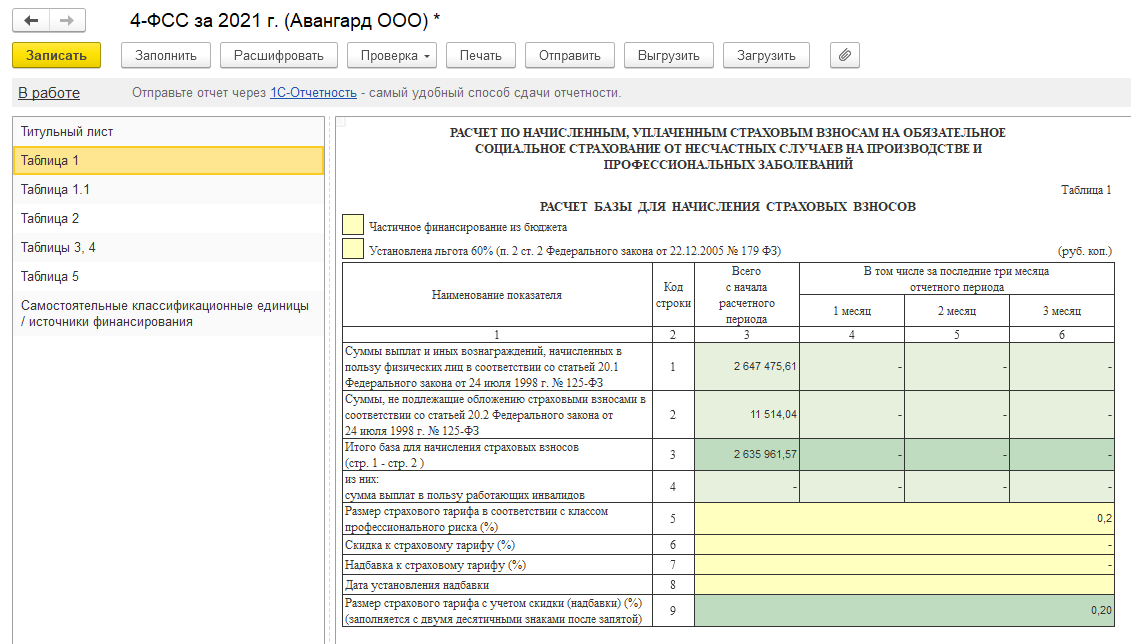Click the Заполнить button
The width and height of the screenshot is (1131, 644).
coord(166,56)
